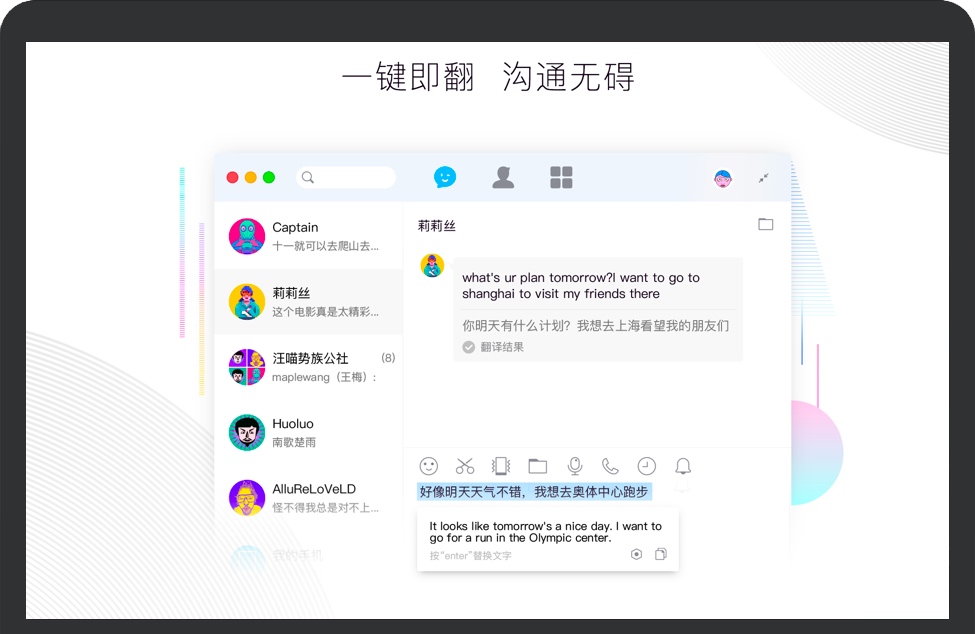The image size is (975, 634).
Task: Switch to the messages tab
Action: coord(444,176)
